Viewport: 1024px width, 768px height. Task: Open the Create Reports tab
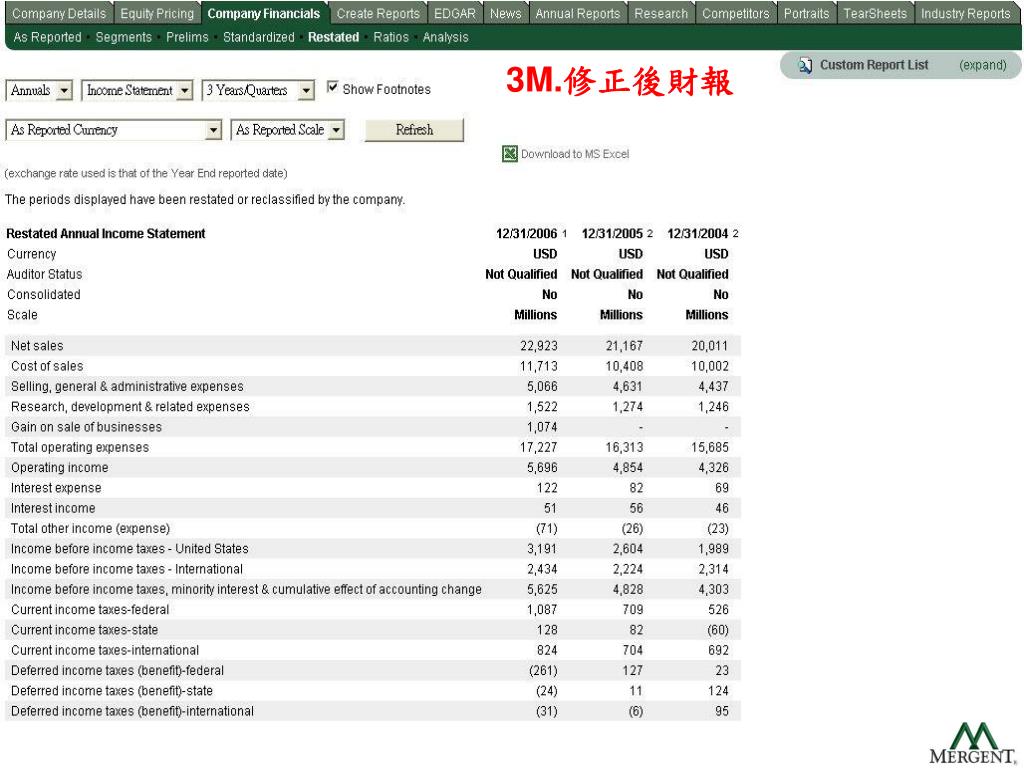(x=378, y=13)
